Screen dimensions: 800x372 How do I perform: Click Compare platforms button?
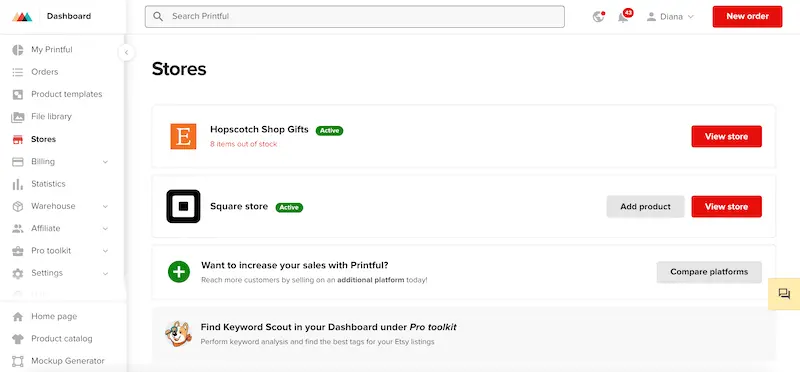[709, 272]
